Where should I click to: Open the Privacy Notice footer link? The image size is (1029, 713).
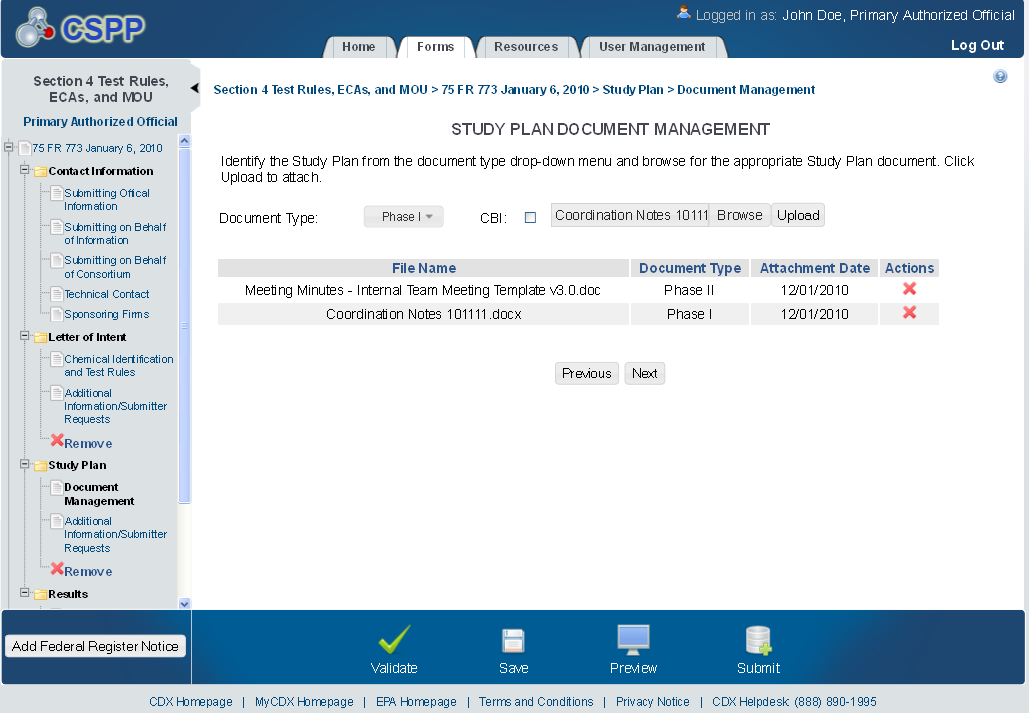[652, 702]
